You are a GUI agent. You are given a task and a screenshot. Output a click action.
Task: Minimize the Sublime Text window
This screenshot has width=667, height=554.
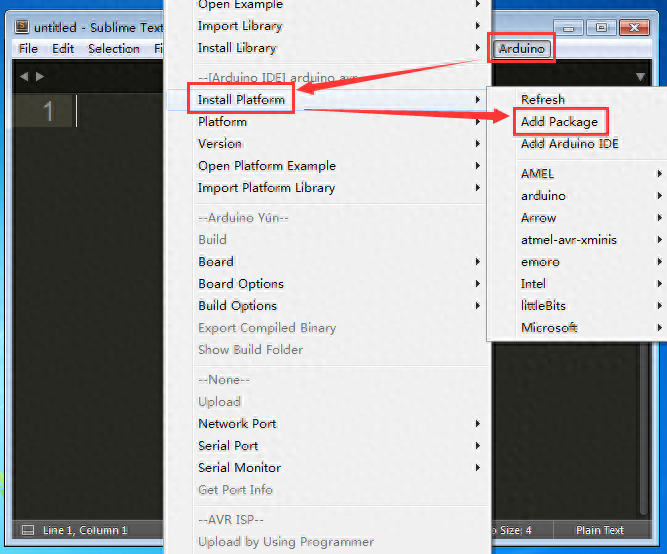[x=568, y=28]
